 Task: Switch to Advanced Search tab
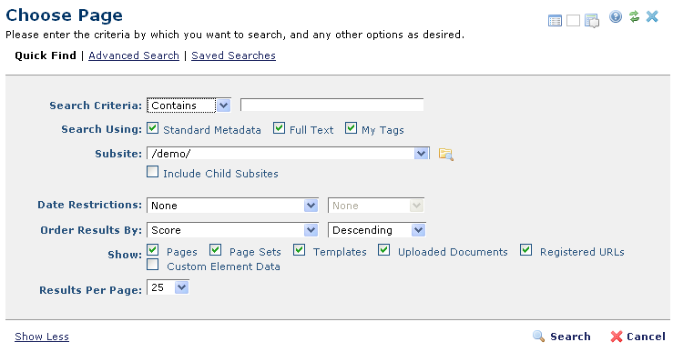(133, 55)
